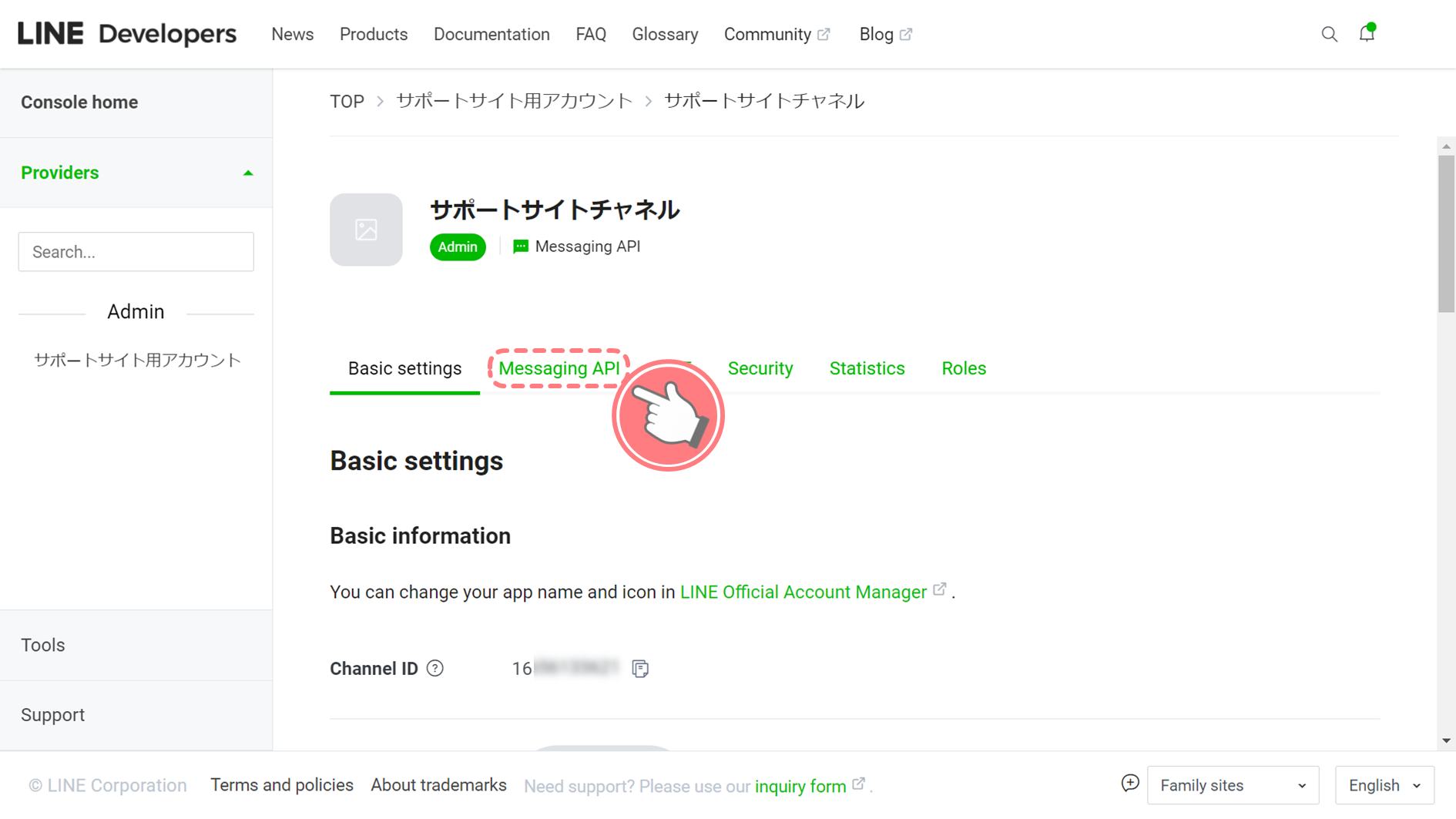Click the scrollbar up arrow
Viewport: 1456px width, 819px height.
click(1446, 146)
